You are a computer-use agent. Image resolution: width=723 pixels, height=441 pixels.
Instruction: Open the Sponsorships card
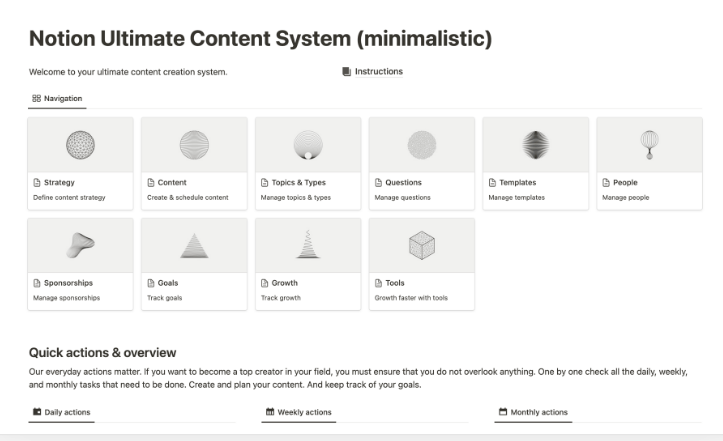pyautogui.click(x=80, y=264)
